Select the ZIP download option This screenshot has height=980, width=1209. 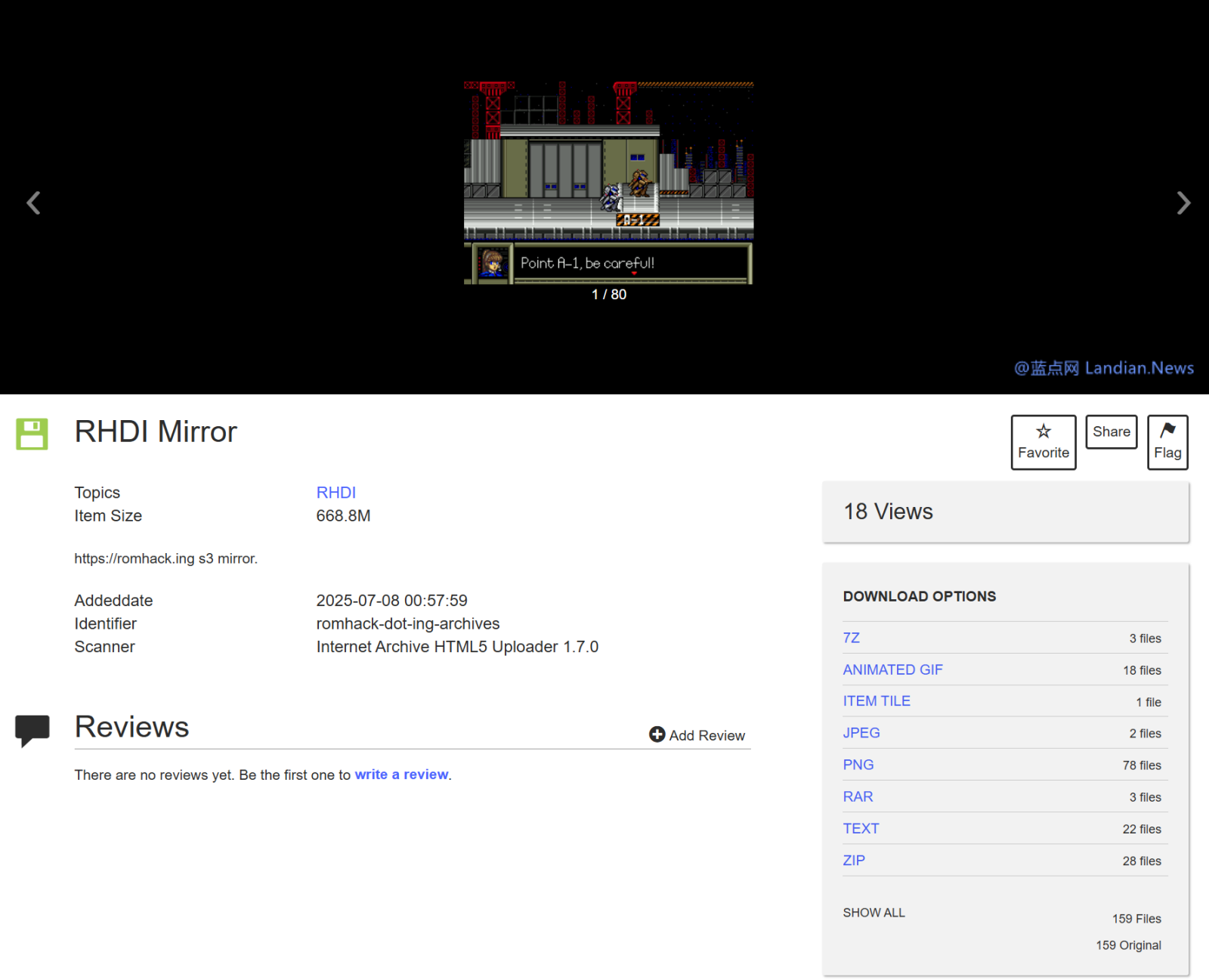(854, 860)
